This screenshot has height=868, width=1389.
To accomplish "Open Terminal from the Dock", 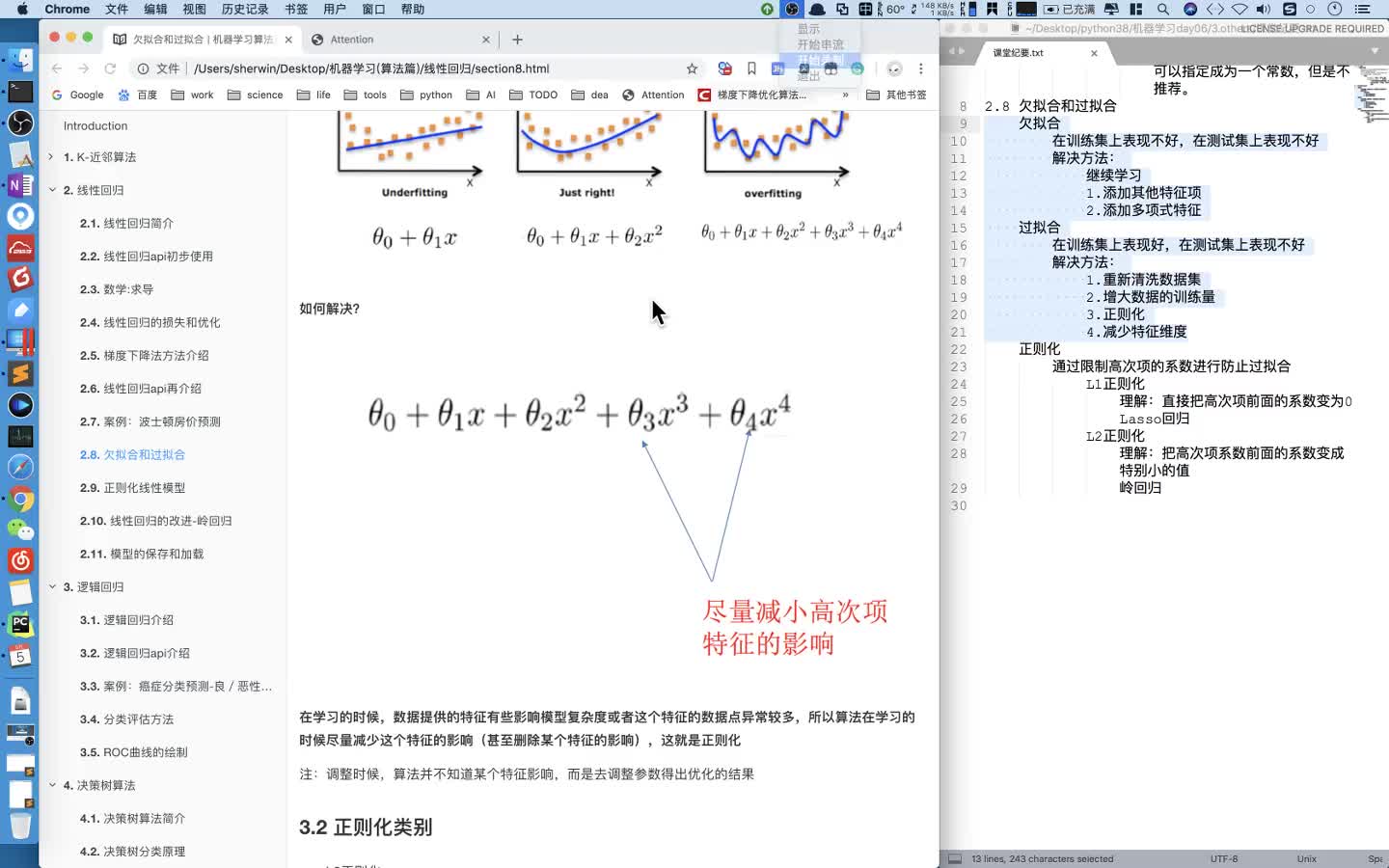I will point(20,92).
